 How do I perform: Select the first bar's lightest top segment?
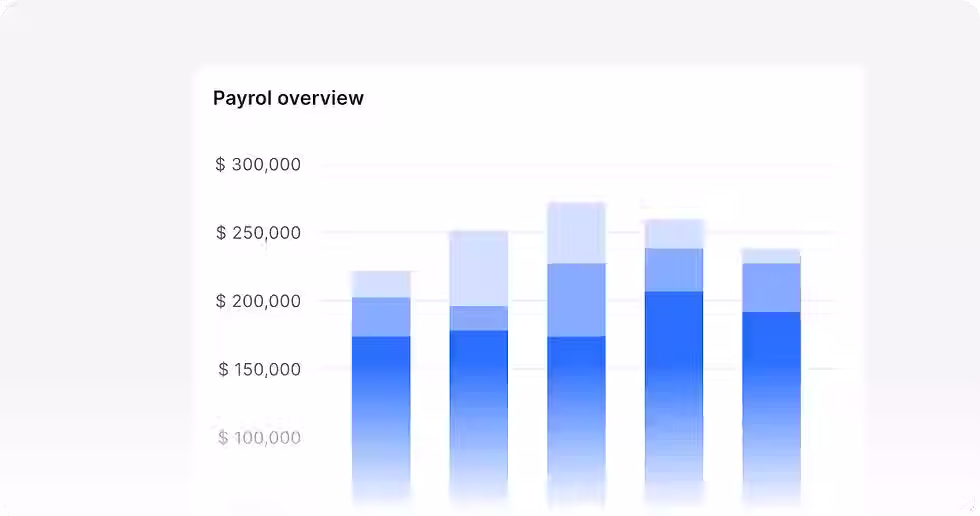[381, 284]
